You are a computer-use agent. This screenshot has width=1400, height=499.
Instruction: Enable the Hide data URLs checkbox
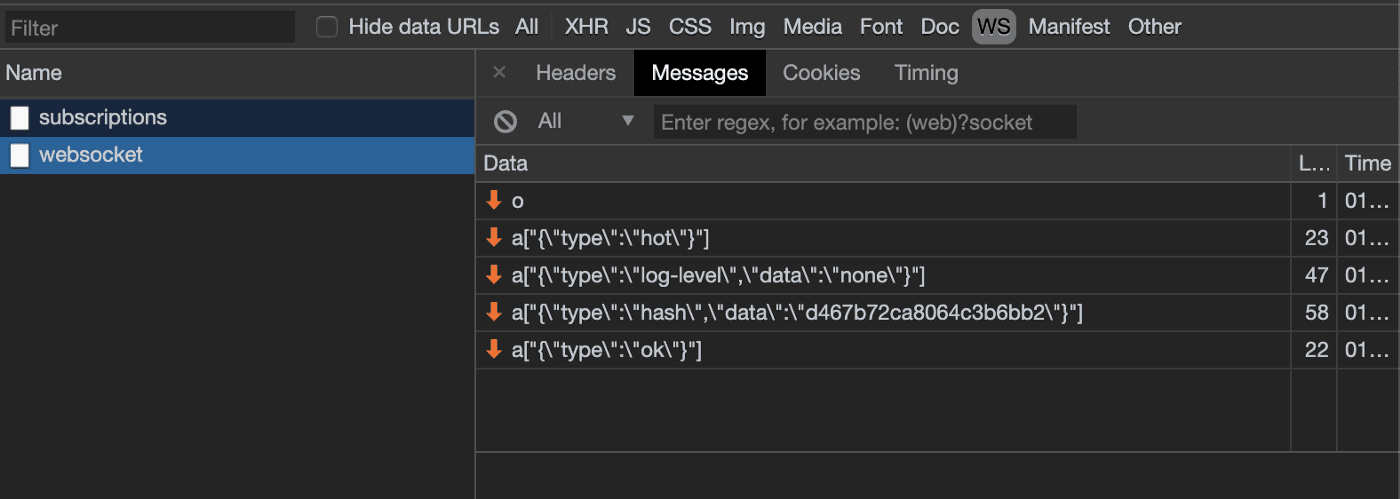tap(327, 27)
